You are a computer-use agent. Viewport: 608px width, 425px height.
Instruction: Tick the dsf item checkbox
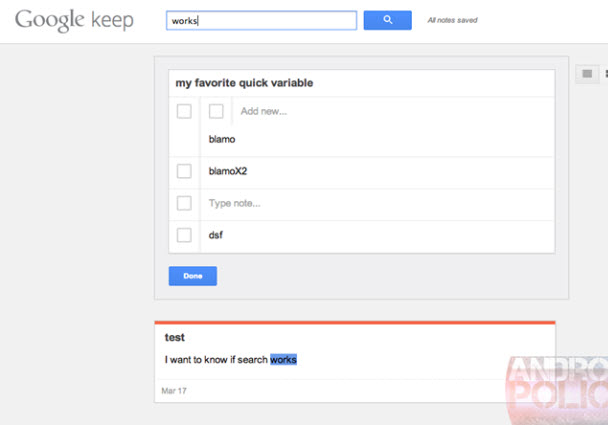[184, 235]
